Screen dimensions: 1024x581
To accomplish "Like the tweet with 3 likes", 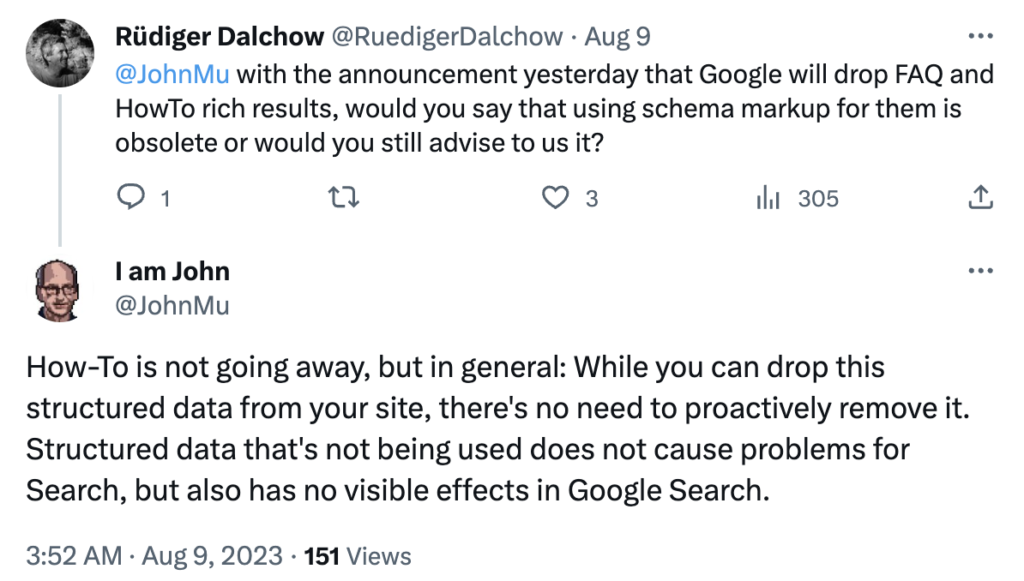I will [x=555, y=197].
